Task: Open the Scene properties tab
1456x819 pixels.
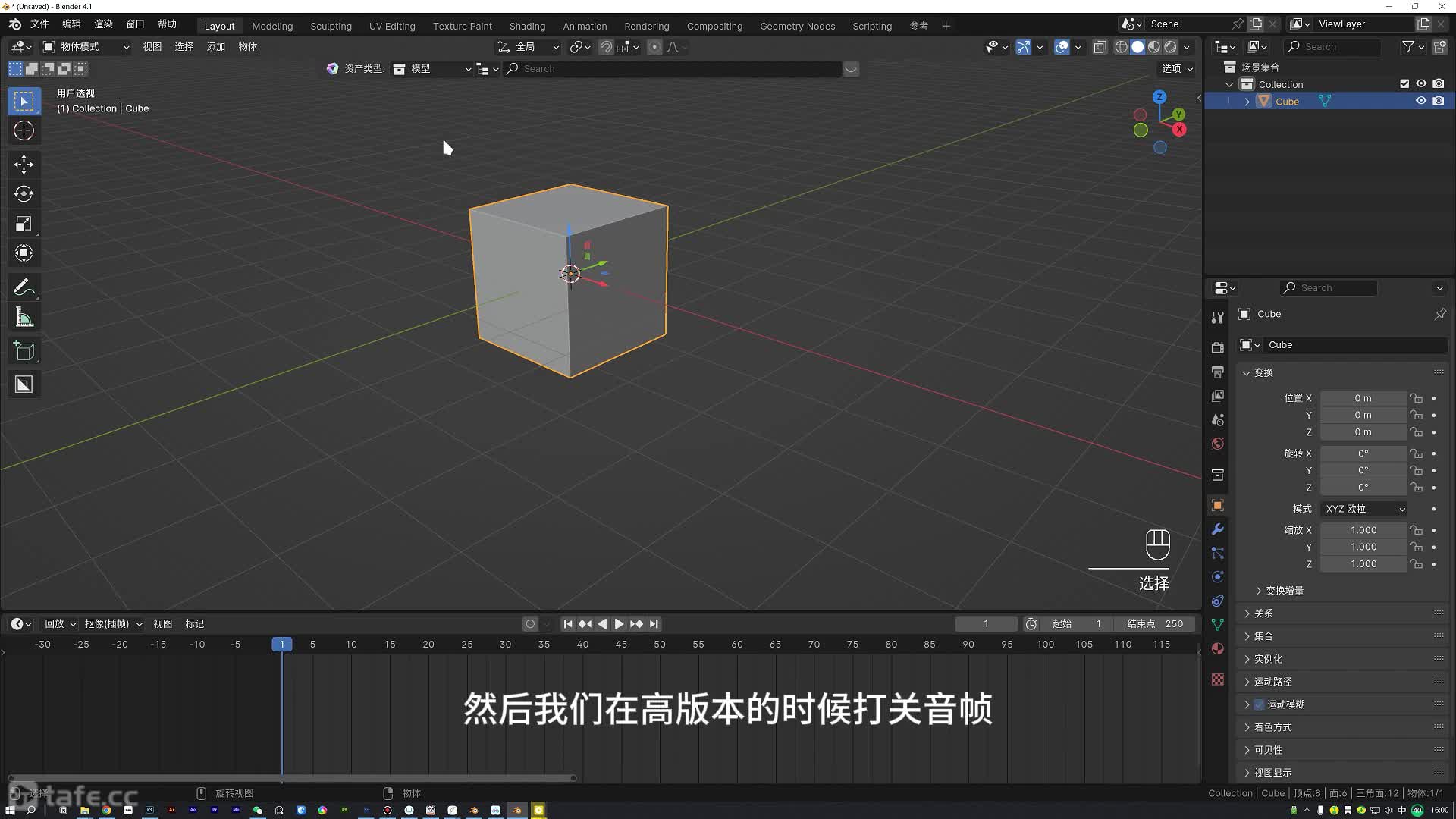Action: (1218, 419)
